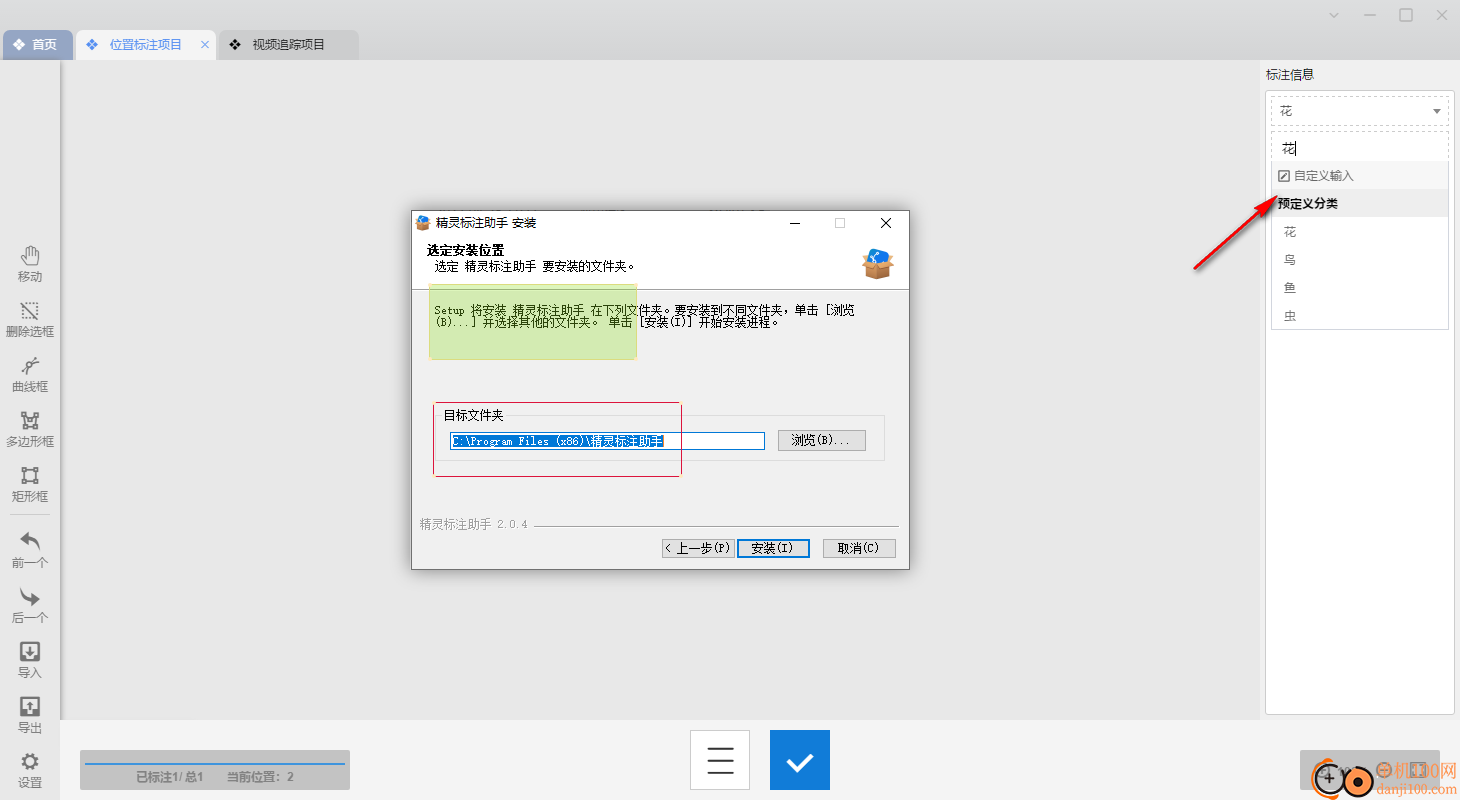Click the installer title bar app icon

click(423, 223)
